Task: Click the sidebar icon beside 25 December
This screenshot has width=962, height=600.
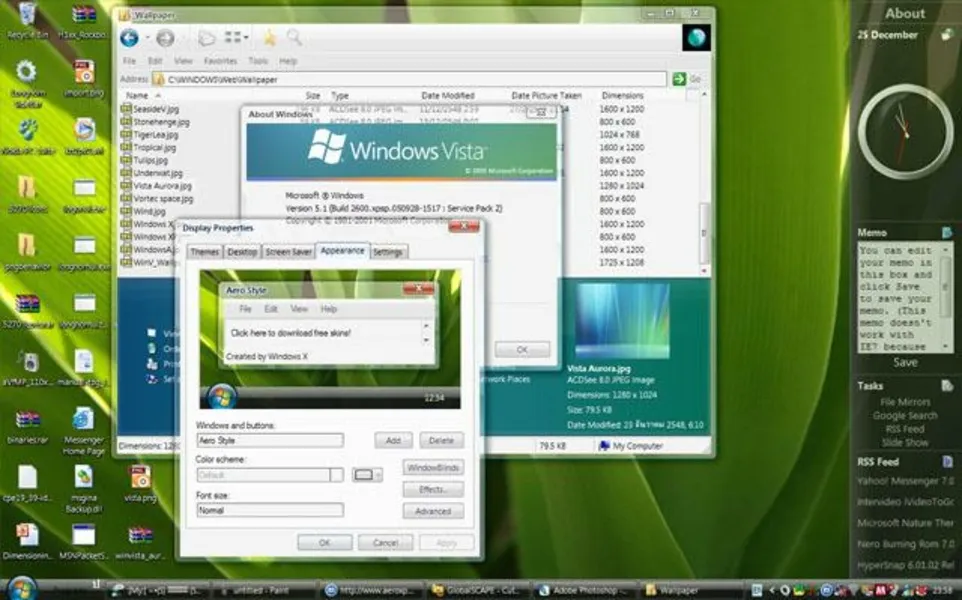Action: (x=947, y=35)
